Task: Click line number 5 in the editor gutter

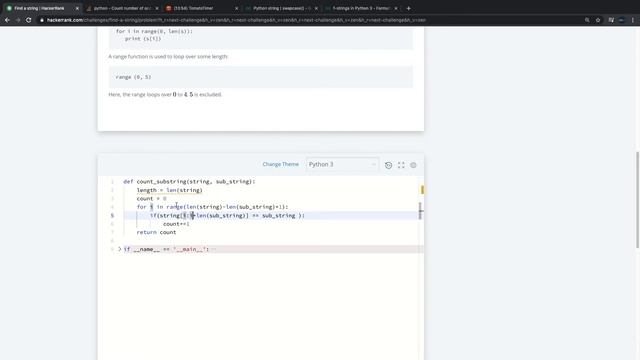Action: [x=112, y=216]
